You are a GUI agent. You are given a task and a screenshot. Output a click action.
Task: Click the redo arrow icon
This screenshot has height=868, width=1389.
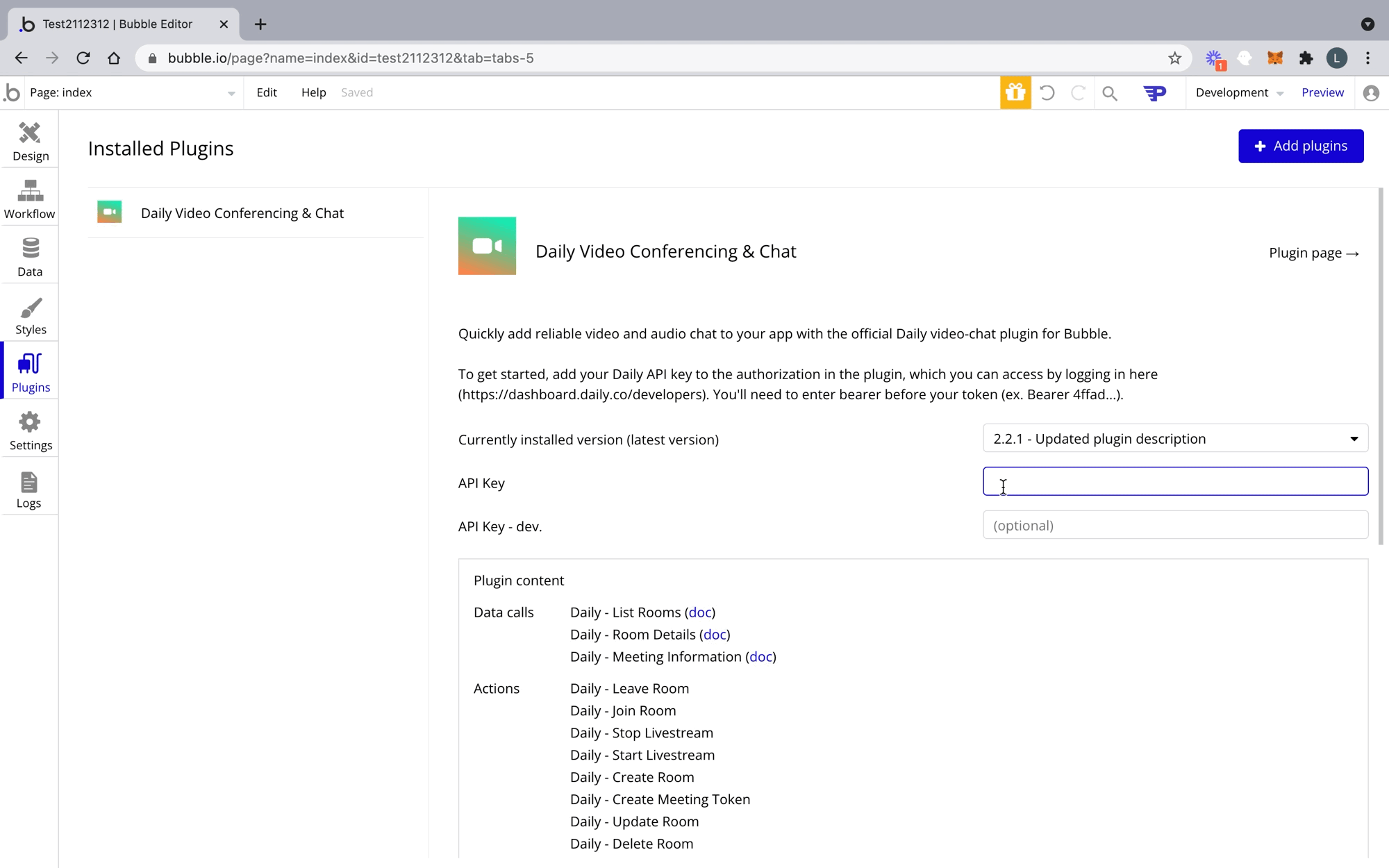coord(1078,92)
